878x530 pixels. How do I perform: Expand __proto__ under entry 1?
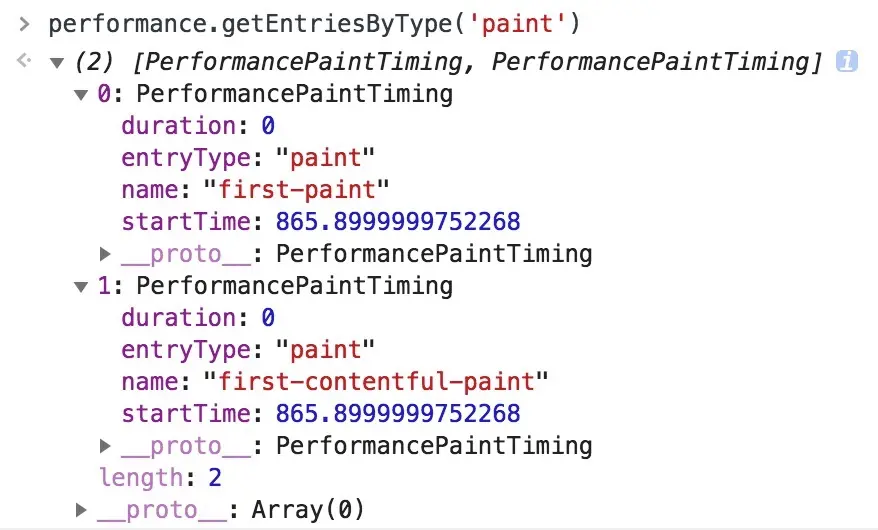click(x=105, y=446)
